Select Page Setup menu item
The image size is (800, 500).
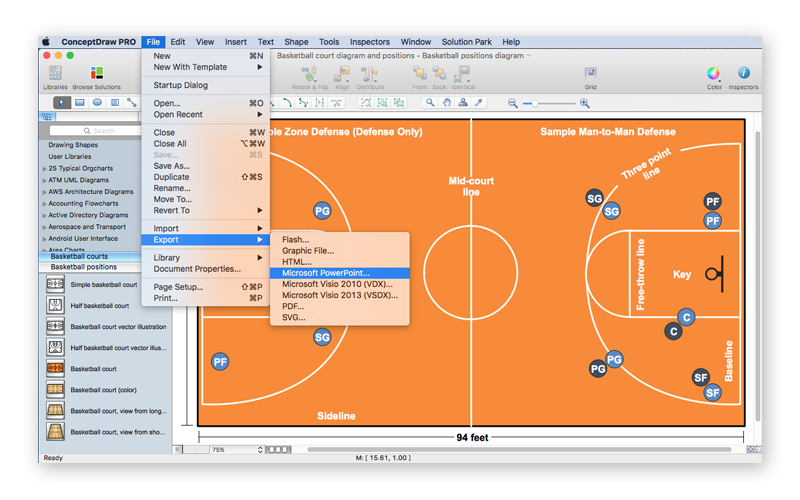point(206,287)
